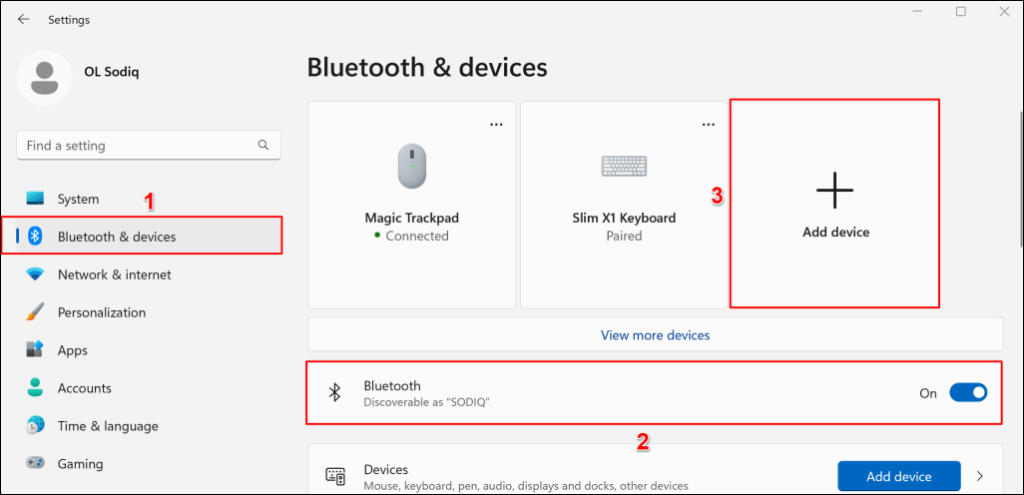Click the Magic Trackpad mouse icon
The width and height of the screenshot is (1024, 495).
(412, 164)
